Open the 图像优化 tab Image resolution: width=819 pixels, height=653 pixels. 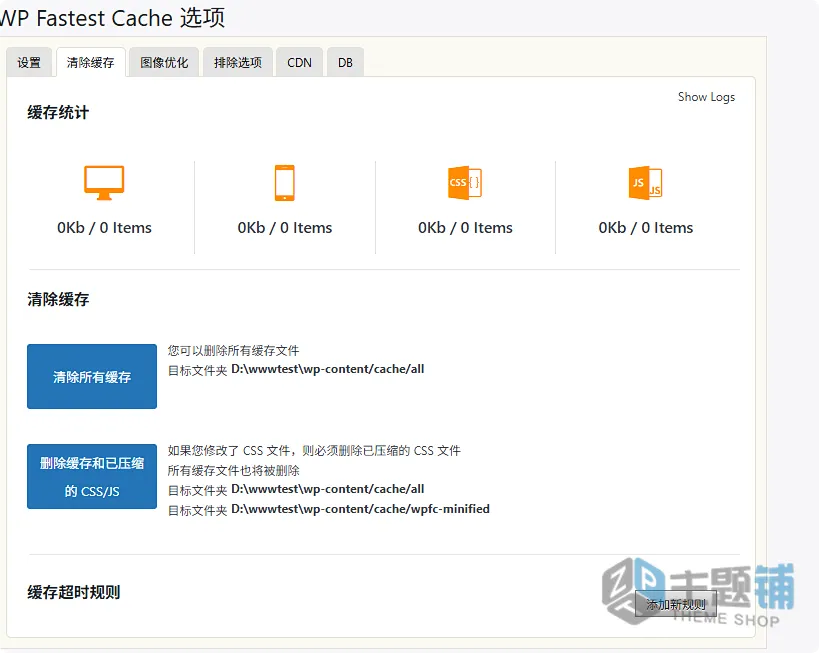pyautogui.click(x=164, y=63)
